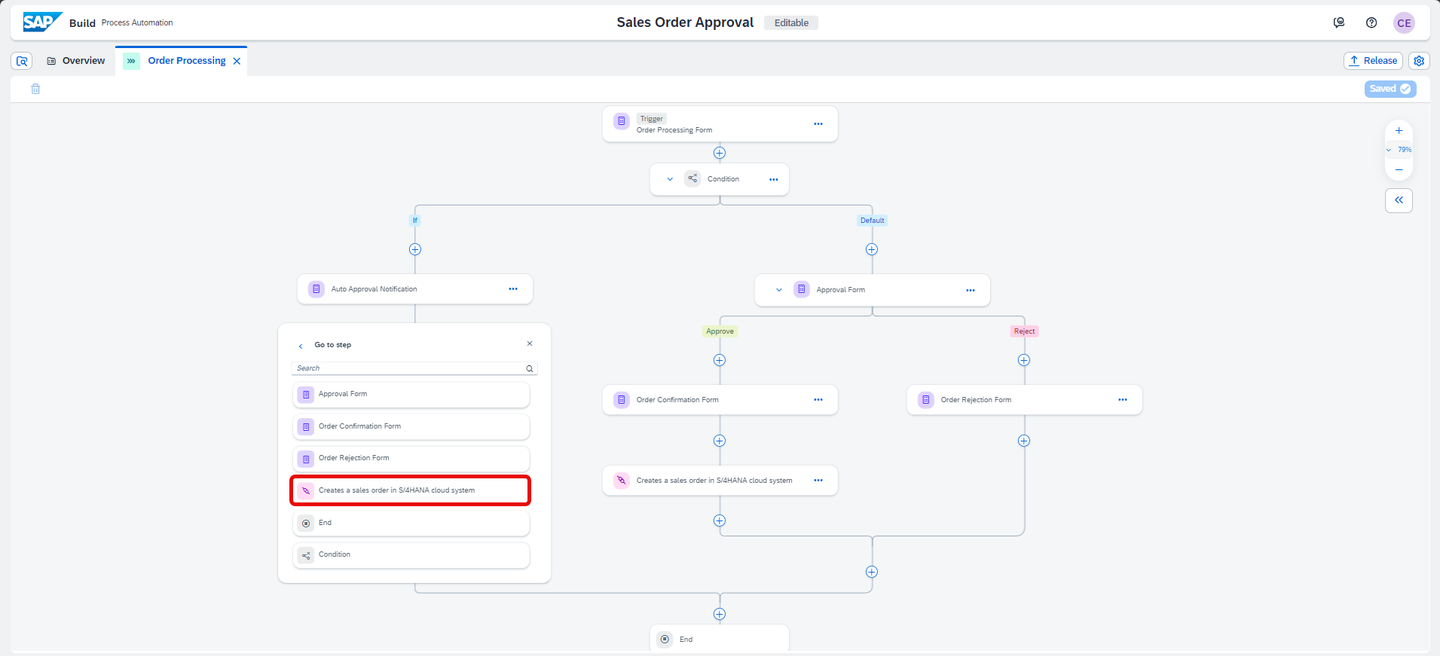Click the Search field in Go to step
Viewport: 1440px width, 656px height.
tap(408, 368)
